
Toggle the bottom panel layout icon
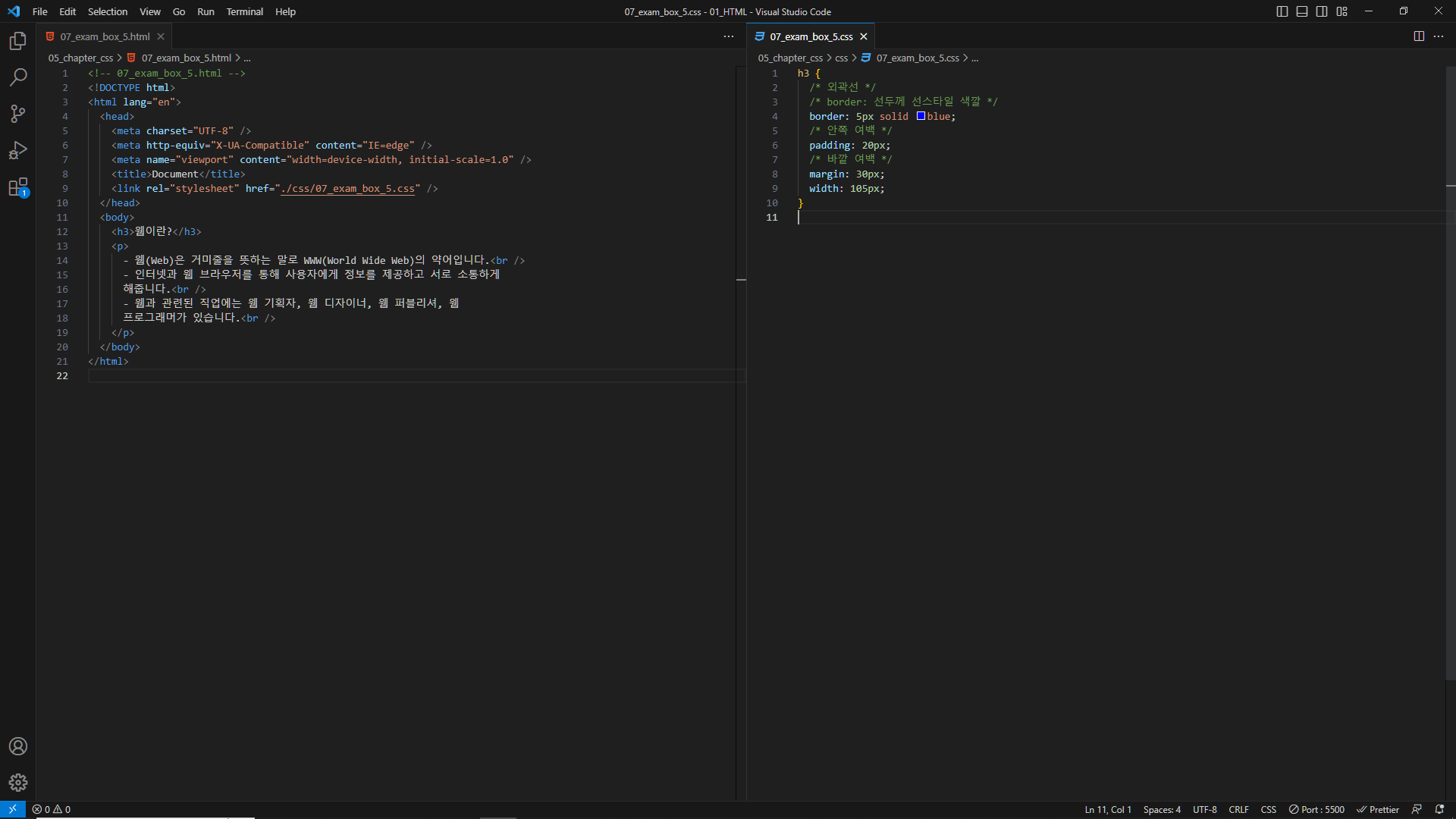[1302, 11]
